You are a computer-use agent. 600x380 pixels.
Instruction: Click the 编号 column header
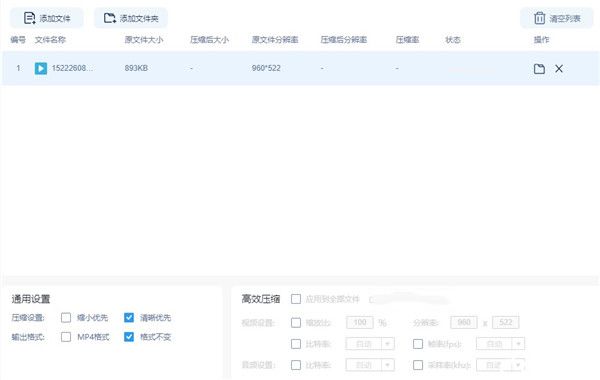(x=18, y=39)
